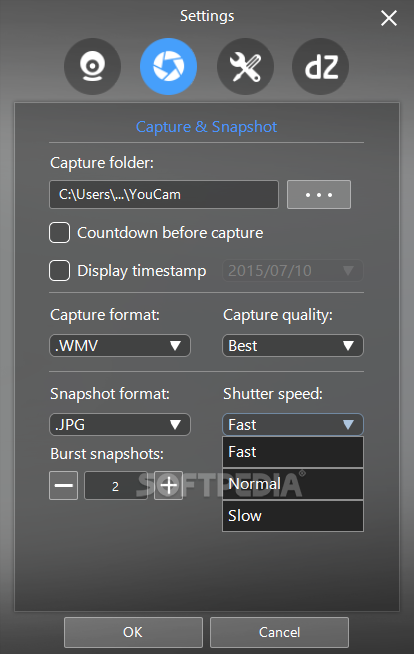Open the dZ DirectorZone settings tab

(x=321, y=66)
